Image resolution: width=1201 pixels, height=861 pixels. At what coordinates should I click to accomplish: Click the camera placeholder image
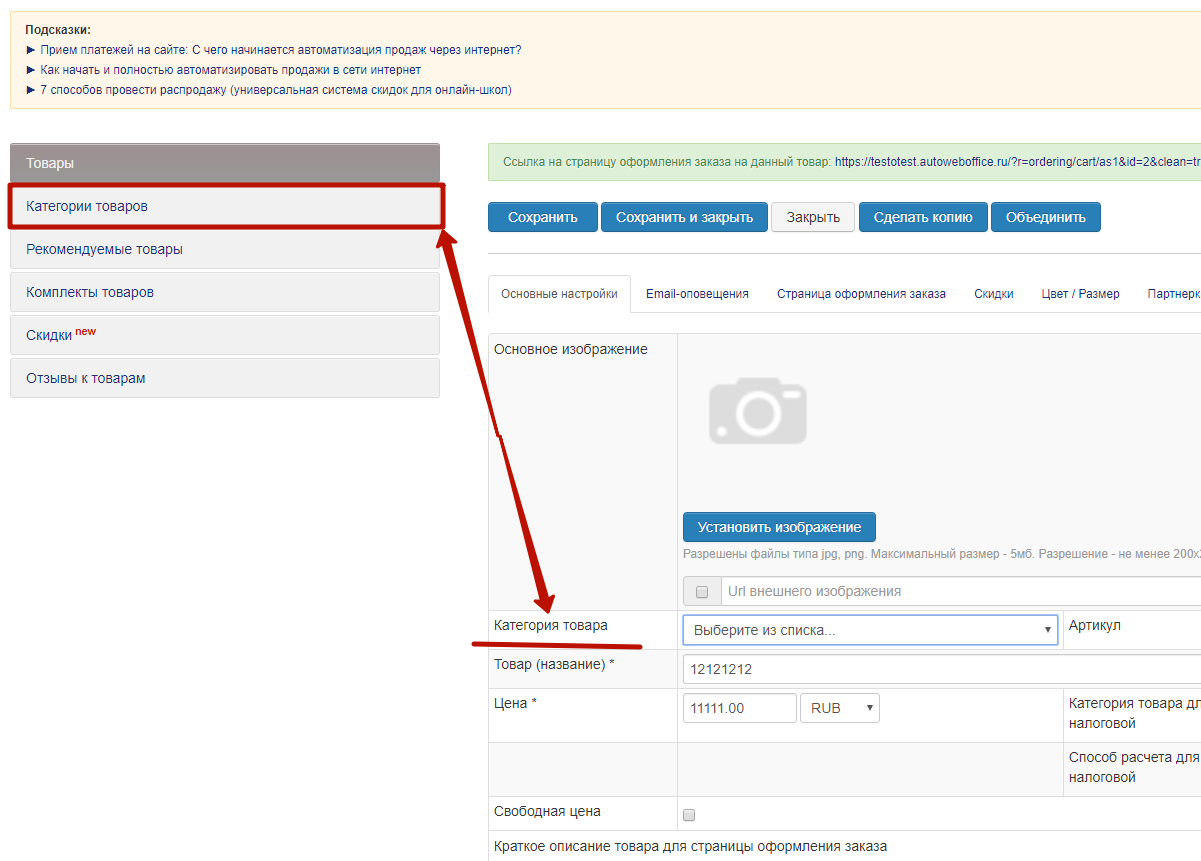point(757,411)
